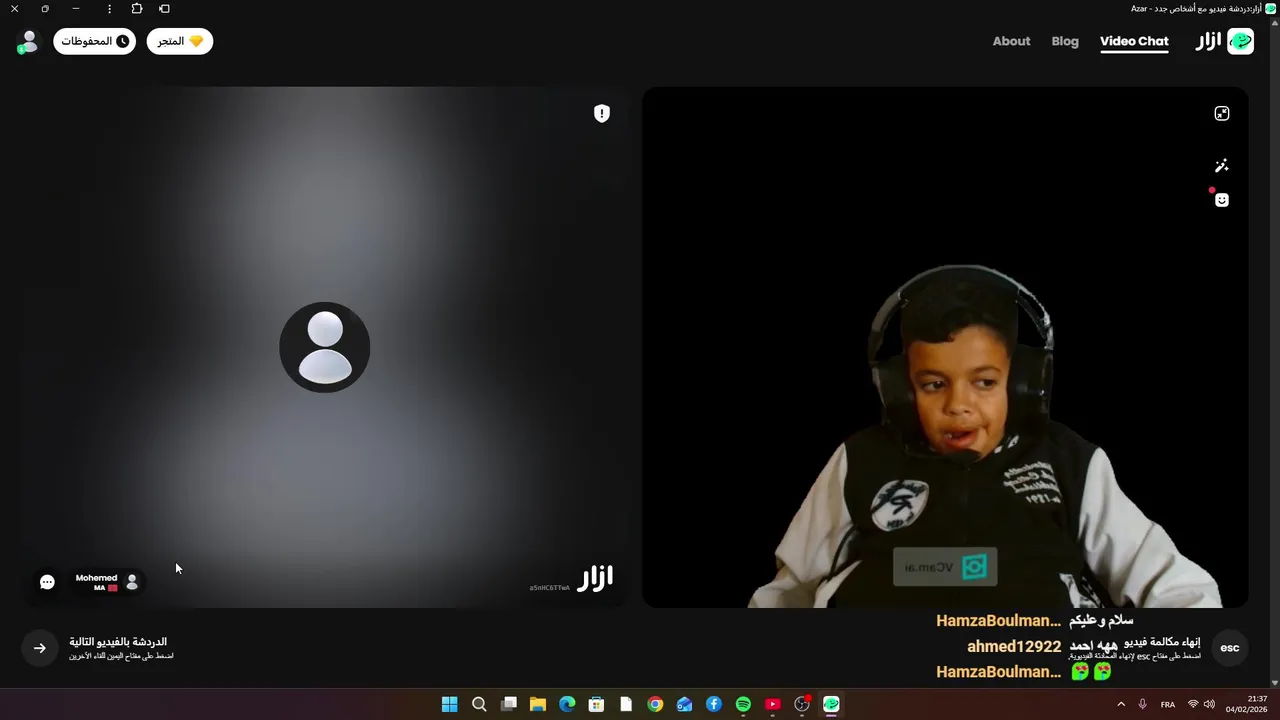Open the About page
This screenshot has height=720, width=1280.
tap(1011, 41)
